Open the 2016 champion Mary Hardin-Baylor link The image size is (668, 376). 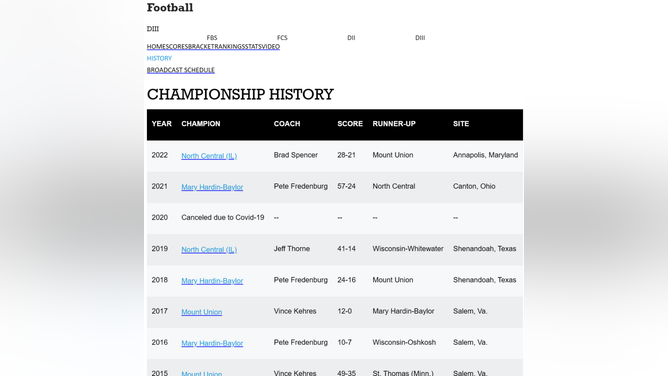212,343
